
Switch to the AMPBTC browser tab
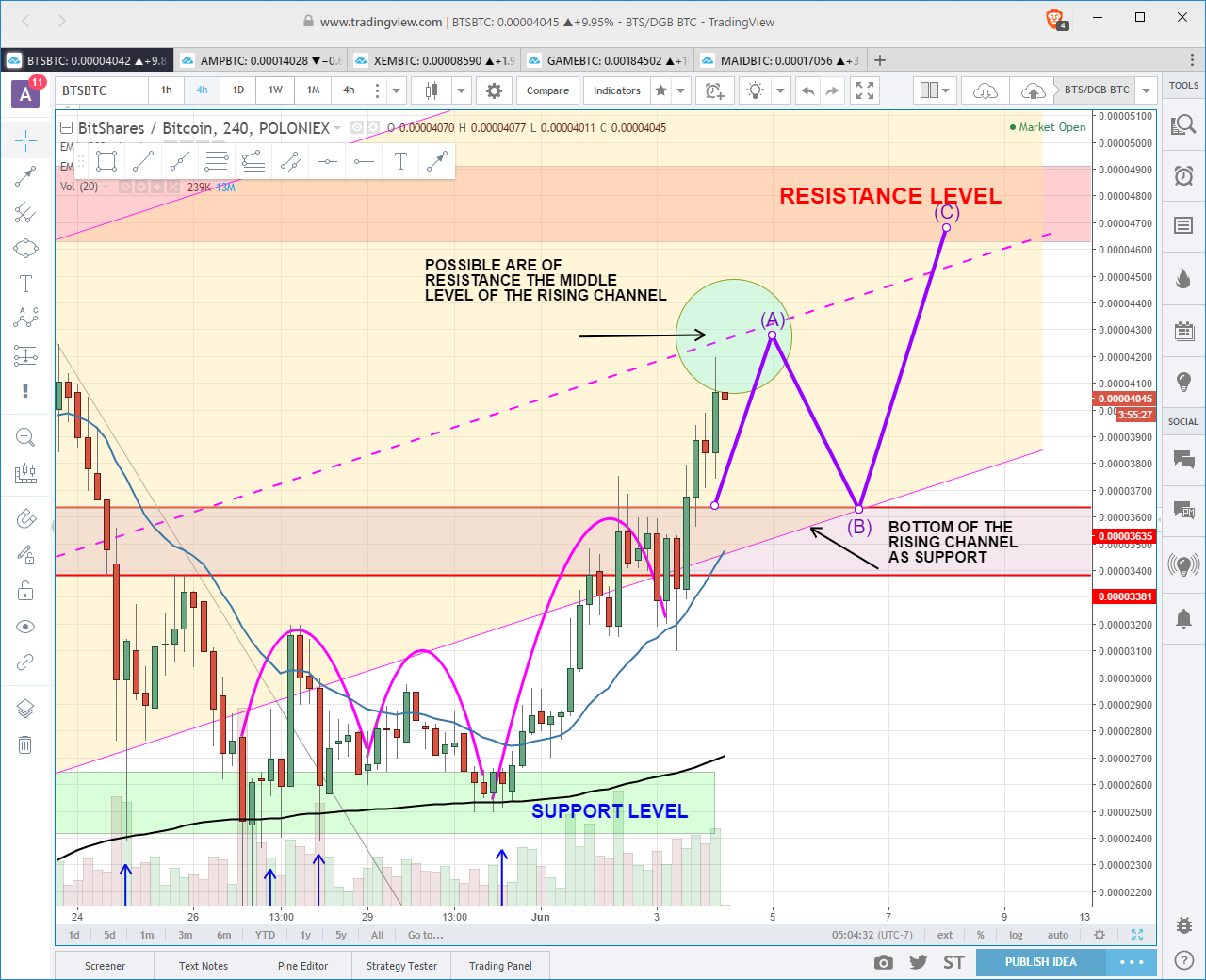point(261,60)
